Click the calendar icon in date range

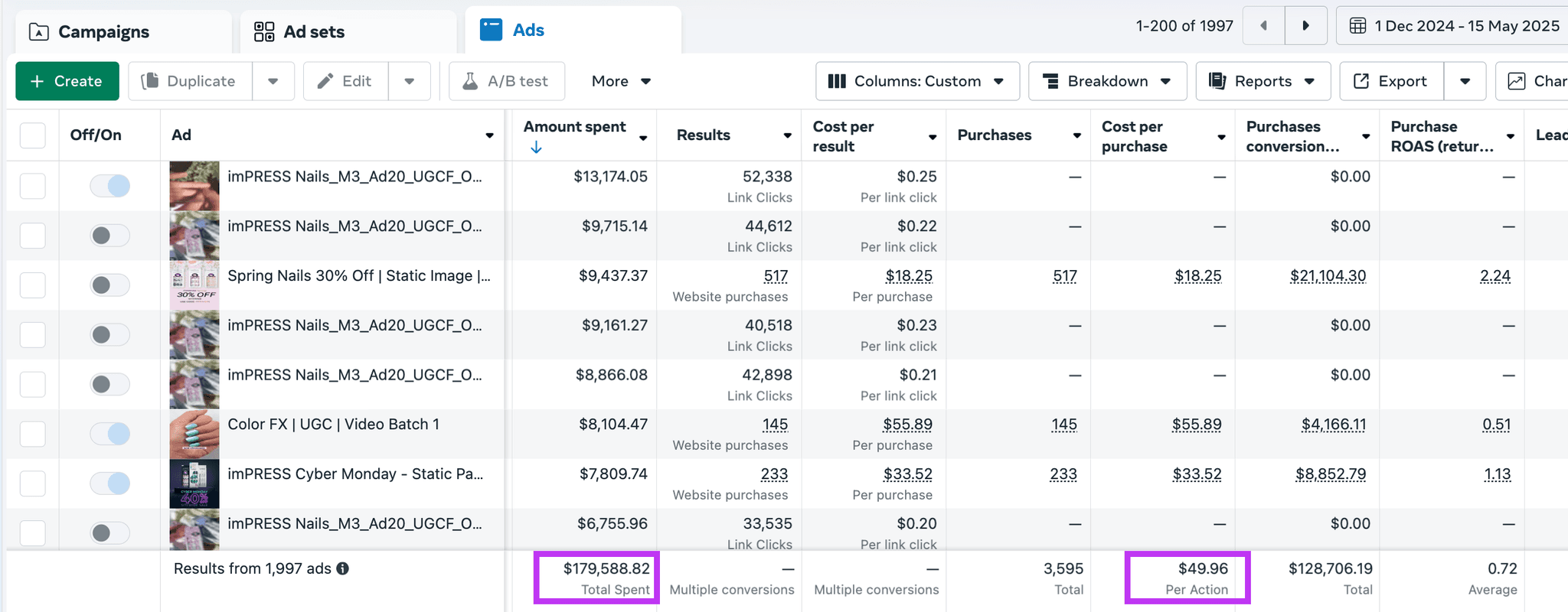[1357, 26]
